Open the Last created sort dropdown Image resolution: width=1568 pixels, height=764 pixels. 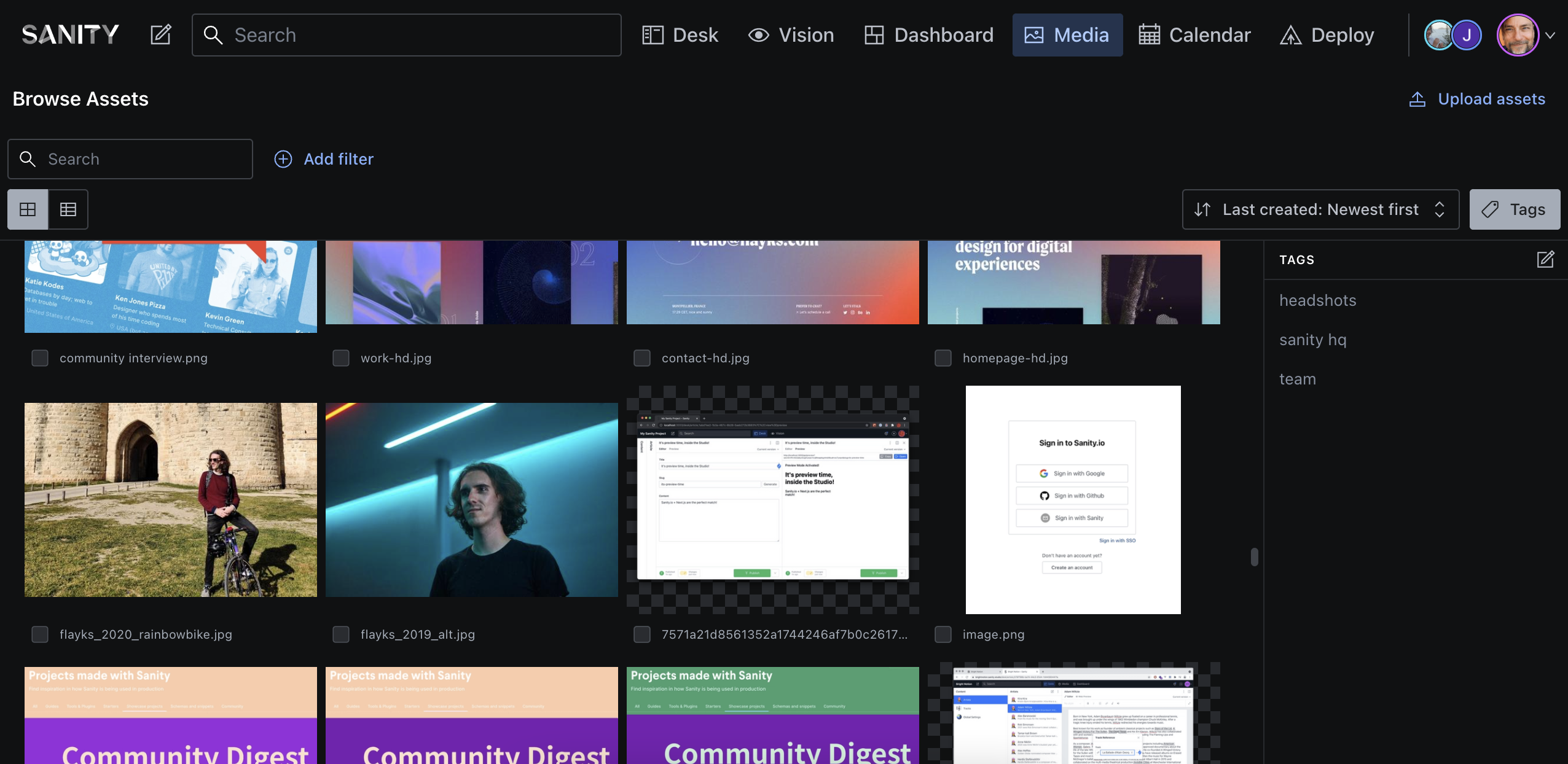[x=1320, y=209]
